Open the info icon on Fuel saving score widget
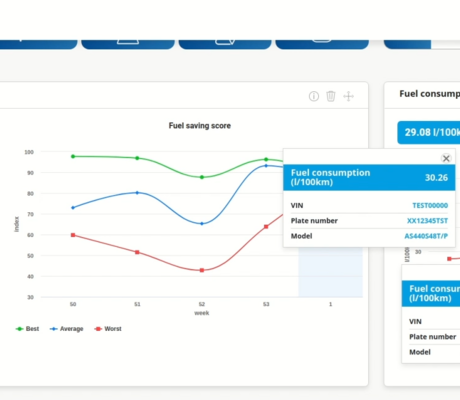 314,96
